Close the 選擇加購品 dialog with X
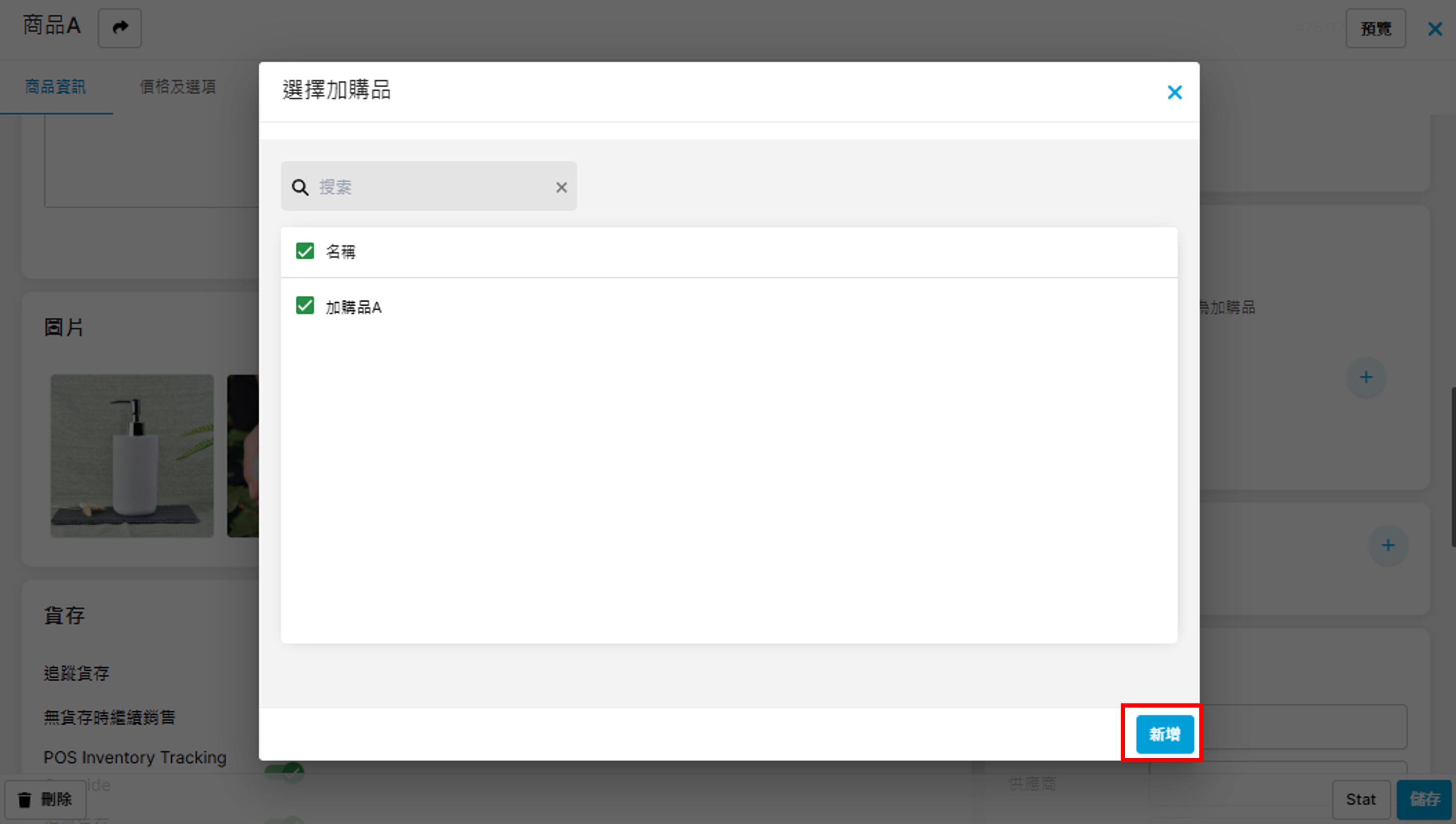This screenshot has height=824, width=1456. (x=1174, y=92)
